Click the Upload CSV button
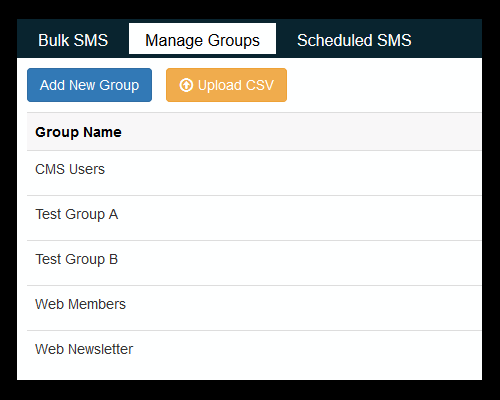Screen dimensions: 500x400 click(226, 85)
